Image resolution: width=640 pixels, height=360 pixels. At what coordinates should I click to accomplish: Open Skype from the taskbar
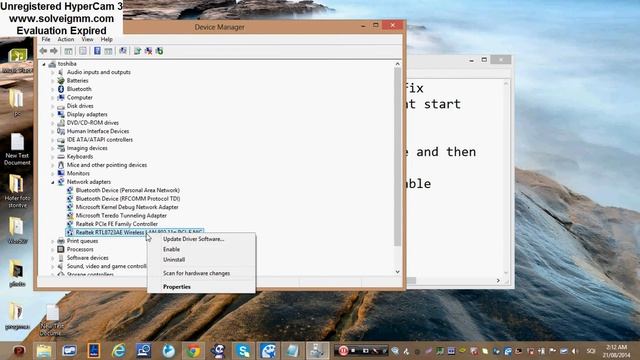[243, 351]
